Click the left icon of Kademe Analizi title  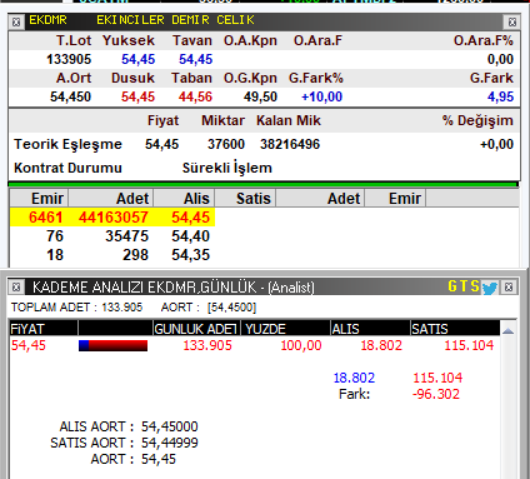click(x=16, y=287)
